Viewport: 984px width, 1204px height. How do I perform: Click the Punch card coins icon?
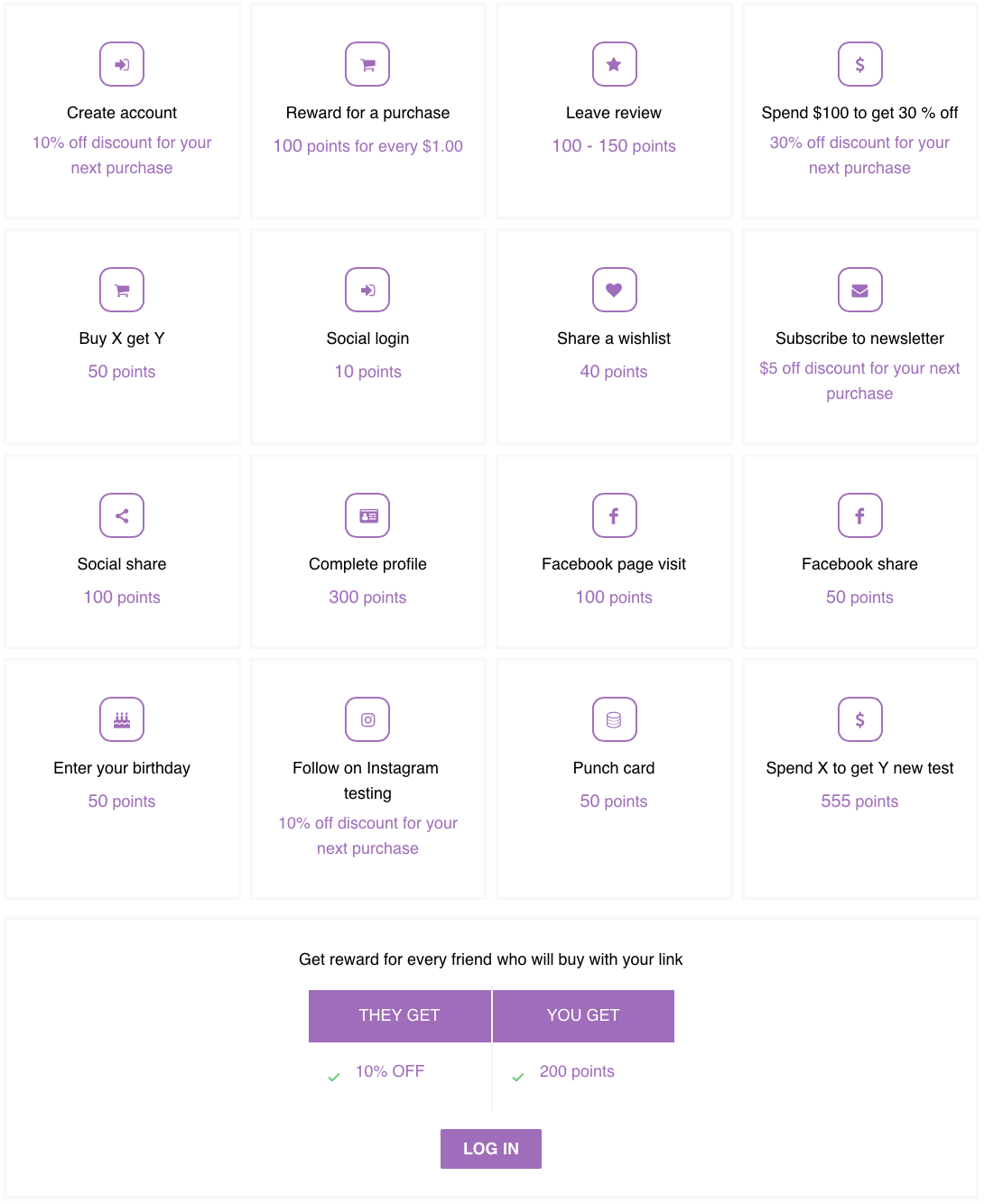(x=614, y=719)
